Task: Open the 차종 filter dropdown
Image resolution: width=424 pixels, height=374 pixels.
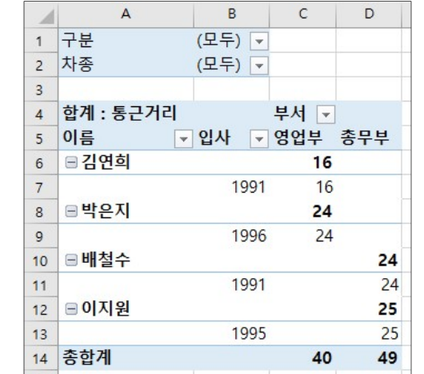Action: 259,66
